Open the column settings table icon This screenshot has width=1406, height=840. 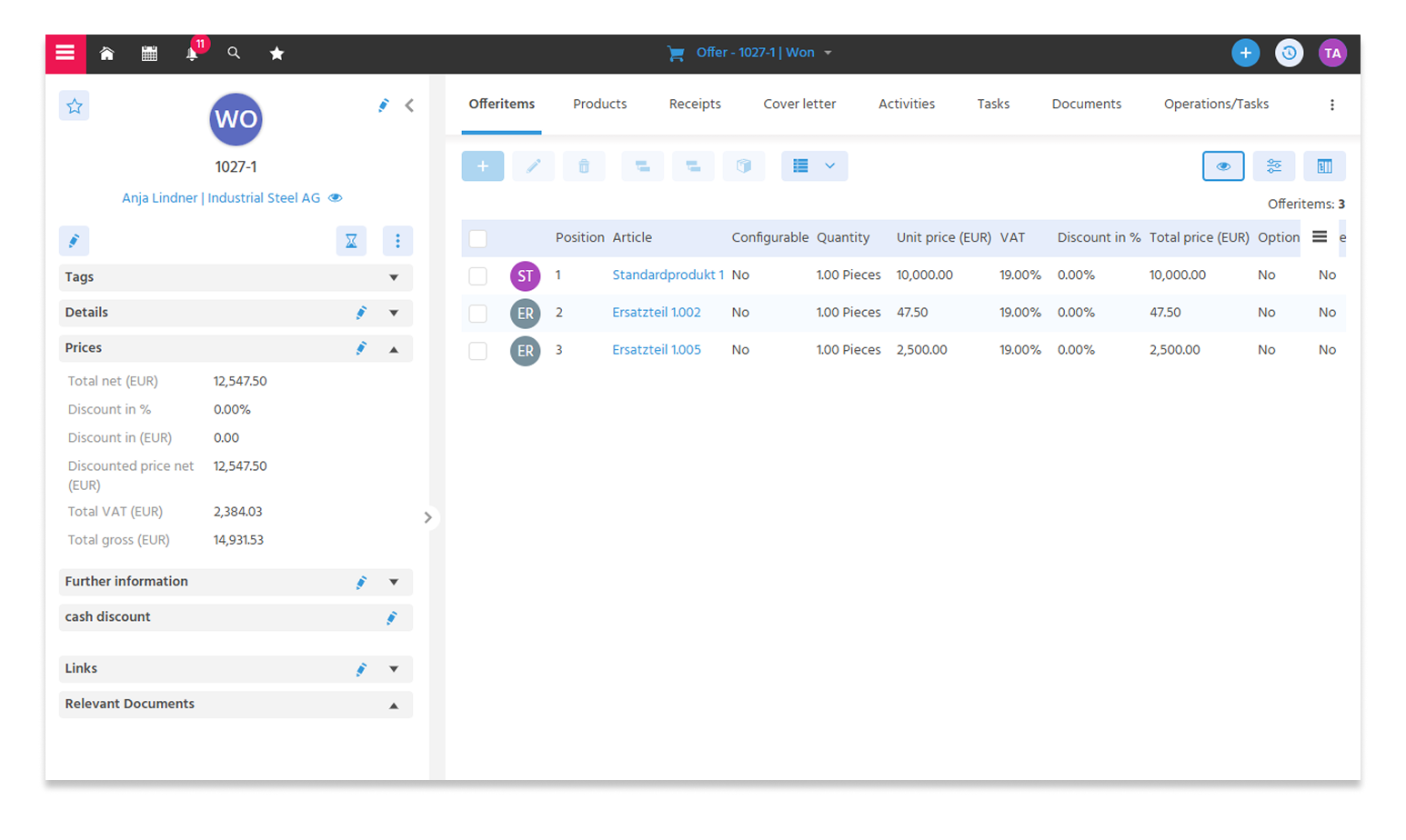(1324, 166)
